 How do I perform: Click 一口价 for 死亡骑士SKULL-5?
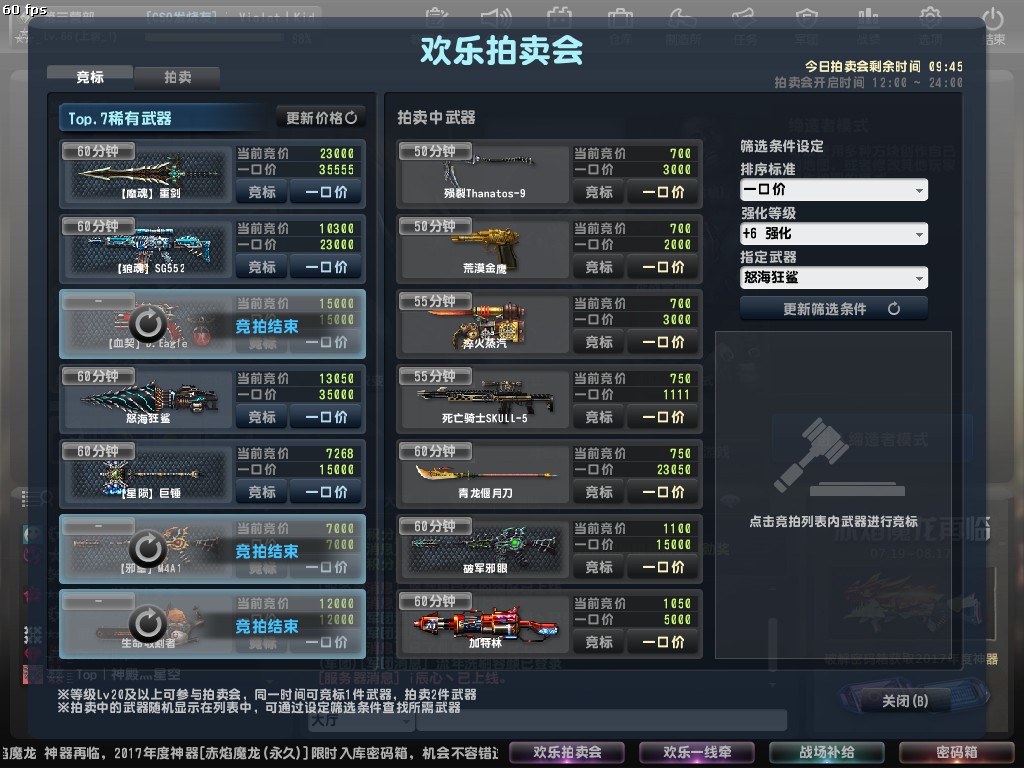(x=663, y=417)
